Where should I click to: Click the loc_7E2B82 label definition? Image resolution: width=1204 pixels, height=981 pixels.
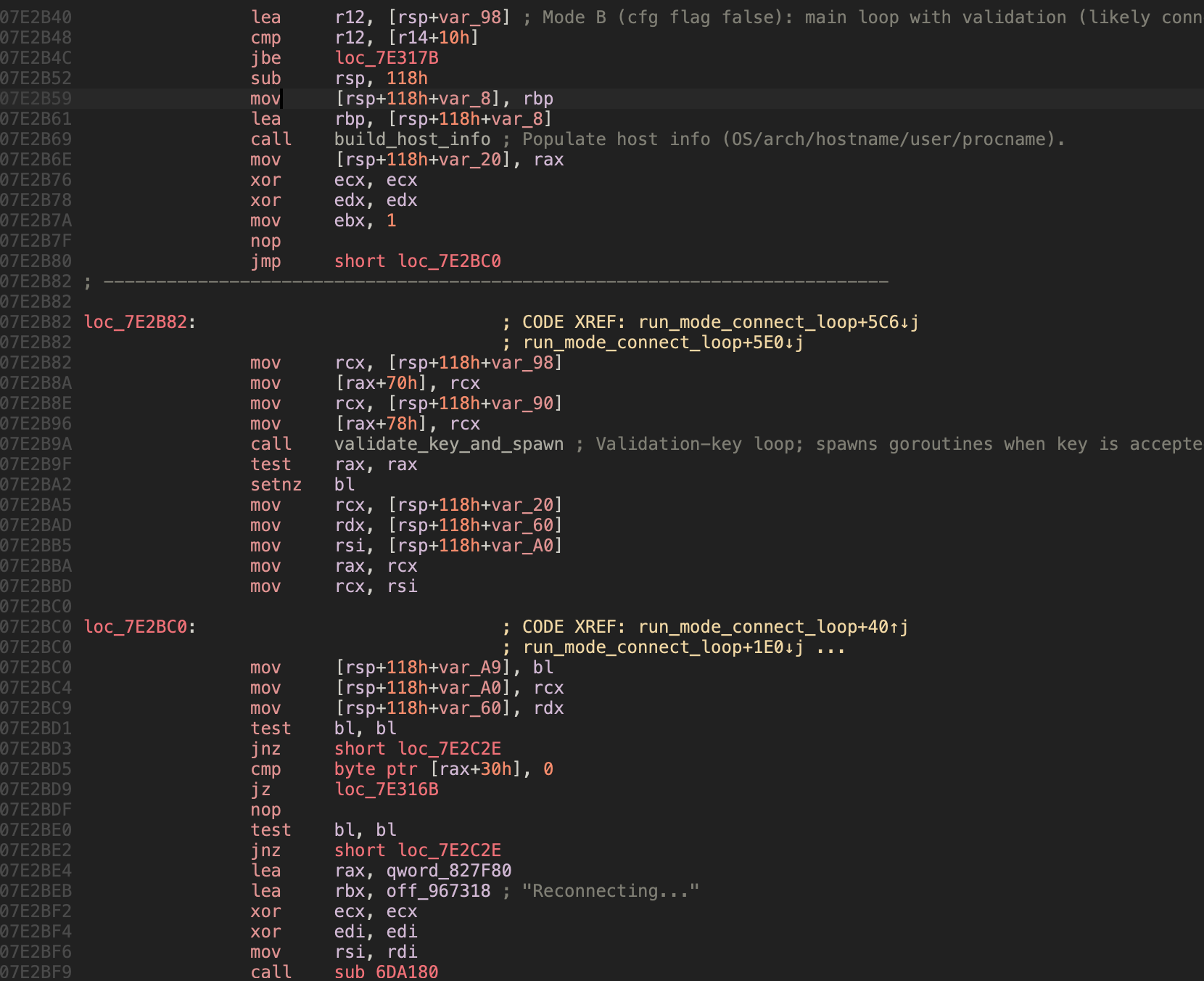coord(136,322)
